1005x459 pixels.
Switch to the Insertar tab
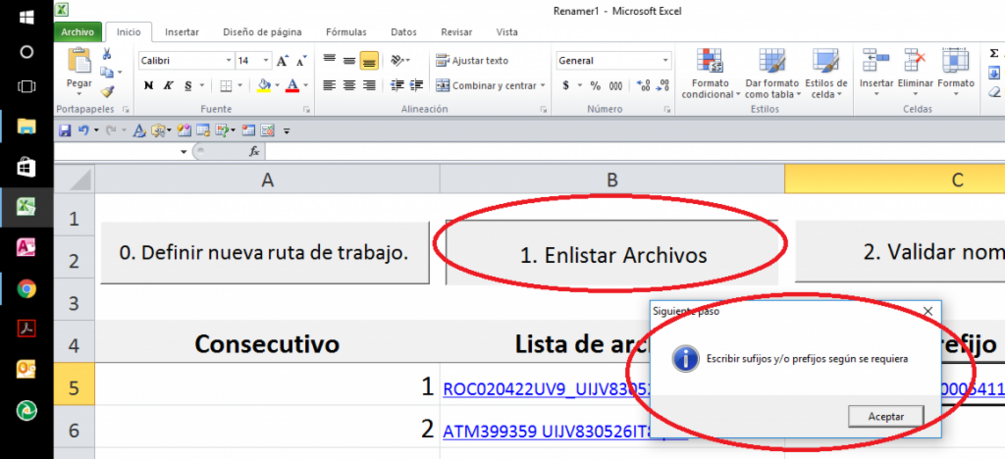tap(182, 32)
